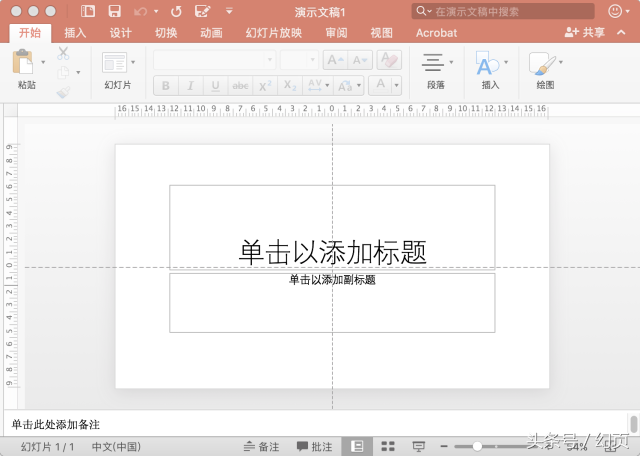Open the 切换 (Transitions) tab
This screenshot has width=640, height=456.
(x=166, y=33)
